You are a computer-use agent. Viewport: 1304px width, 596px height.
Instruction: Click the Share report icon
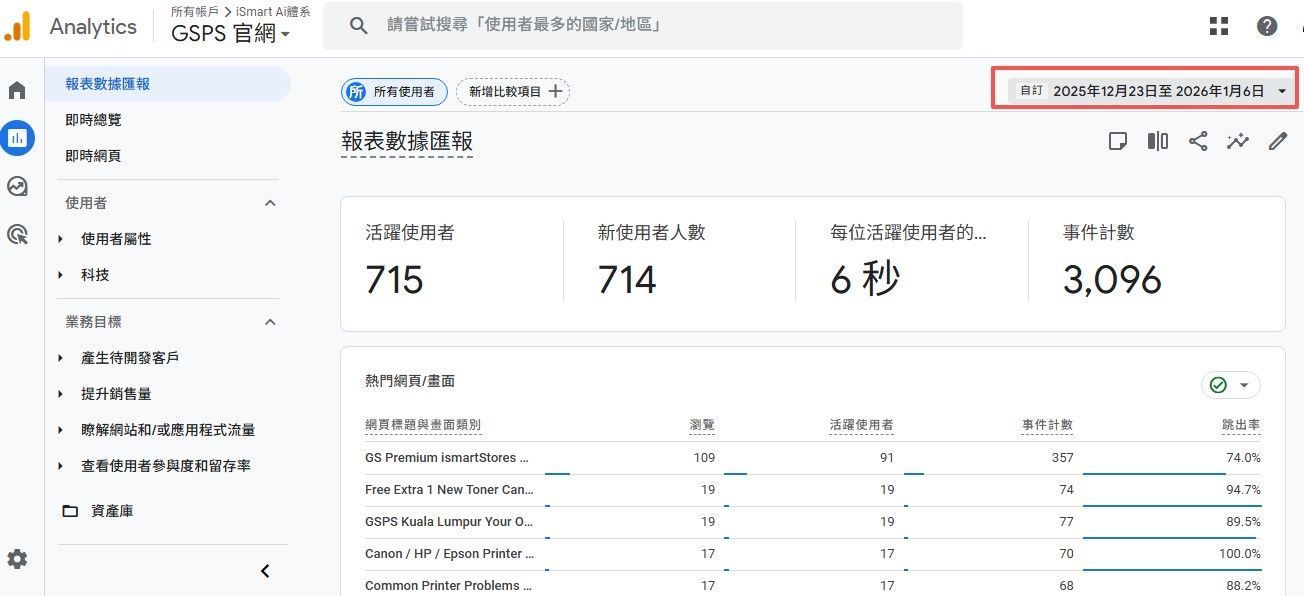[1198, 141]
